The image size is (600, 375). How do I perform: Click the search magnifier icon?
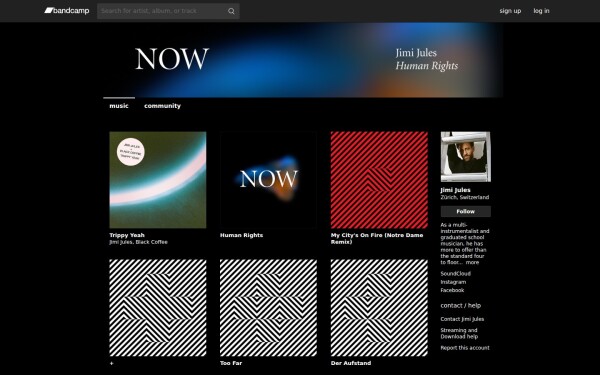point(232,11)
